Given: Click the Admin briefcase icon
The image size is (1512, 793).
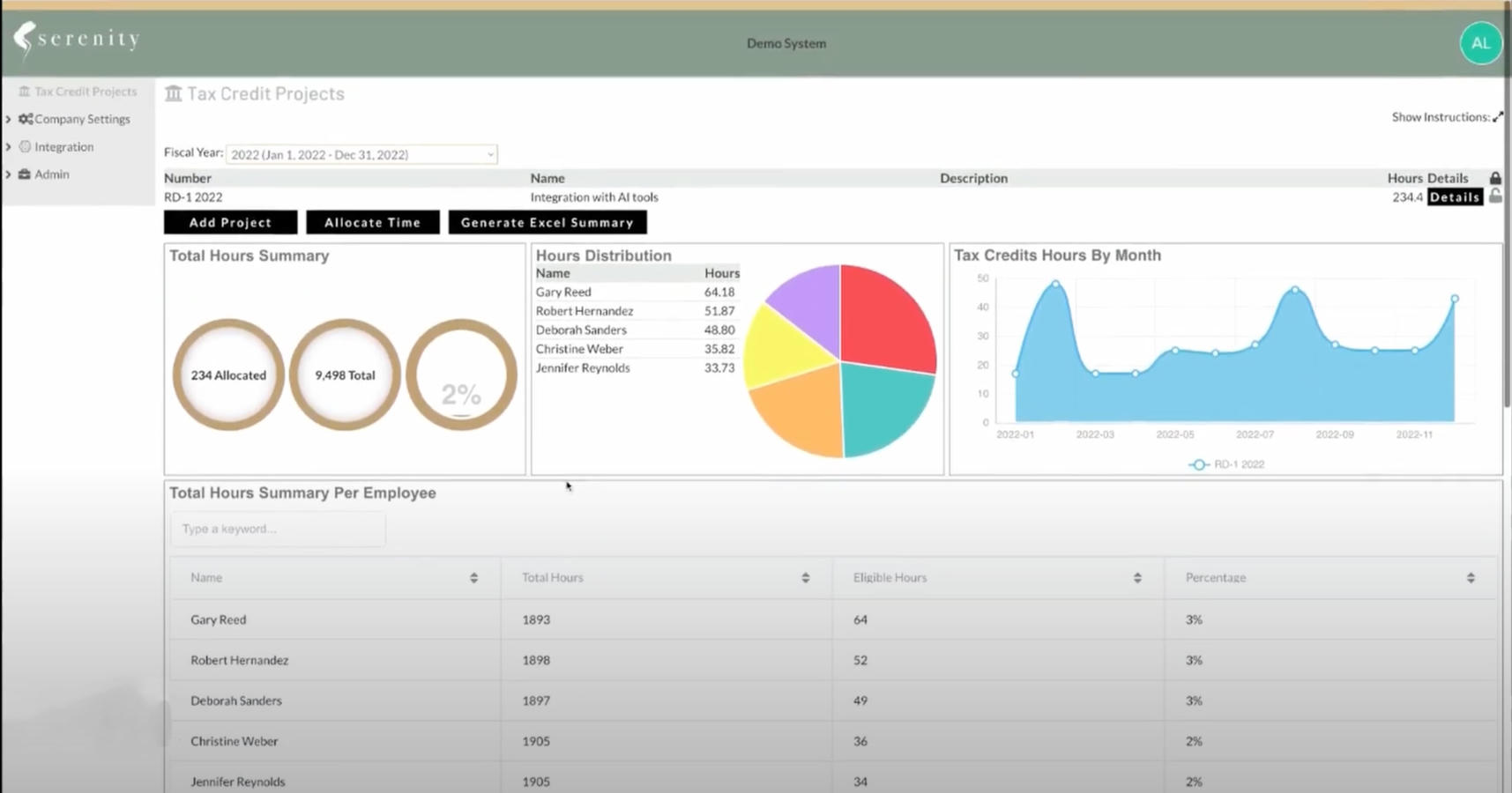Looking at the screenshot, I should [x=25, y=174].
